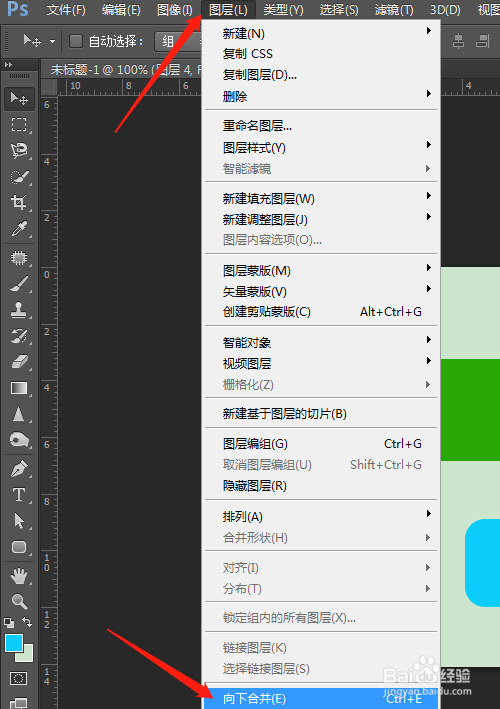Choose 复制图层(D)...
Image resolution: width=500 pixels, height=709 pixels.
(x=321, y=75)
